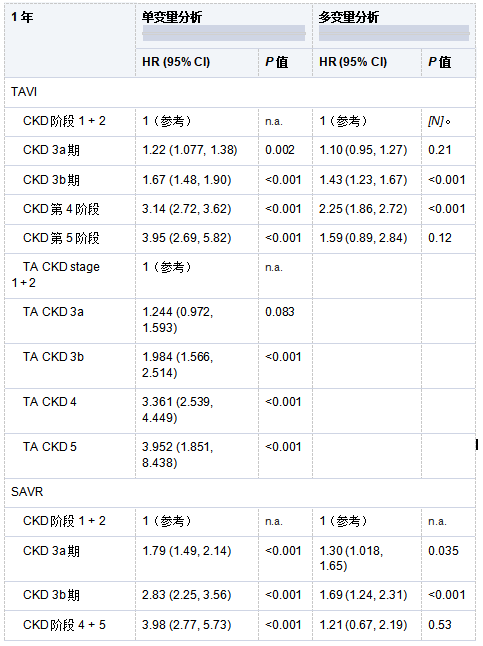483x646 pixels.
Task: Click the 多变量分析 column header
Action: coord(349,17)
